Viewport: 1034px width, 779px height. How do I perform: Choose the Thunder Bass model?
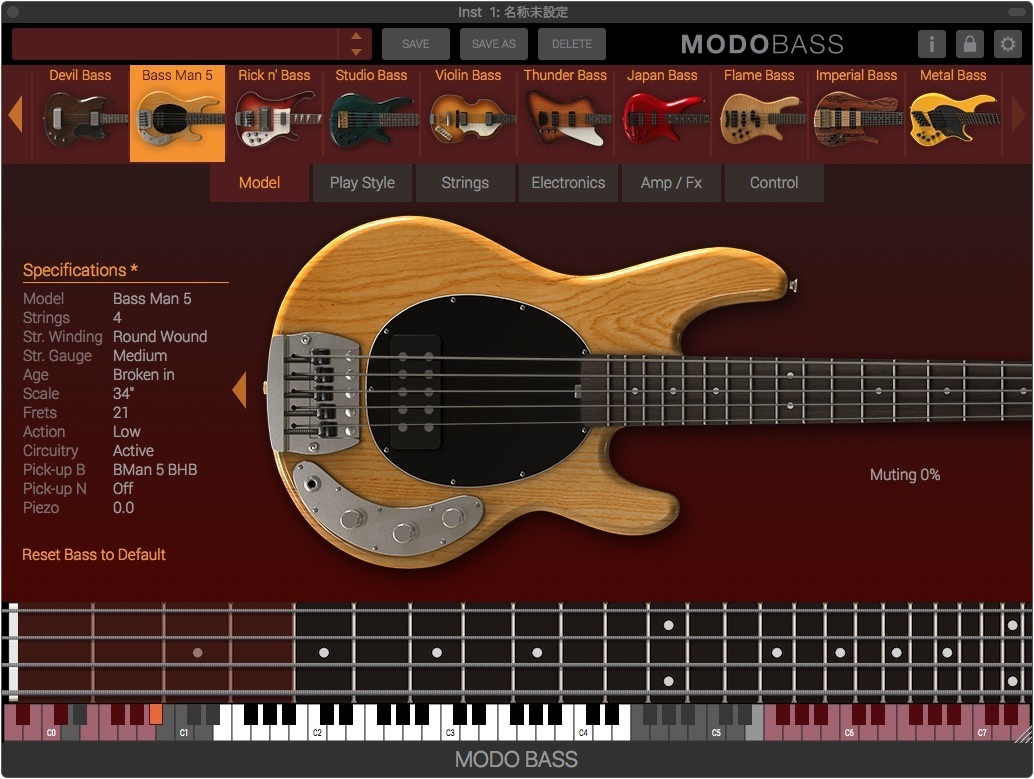(564, 113)
